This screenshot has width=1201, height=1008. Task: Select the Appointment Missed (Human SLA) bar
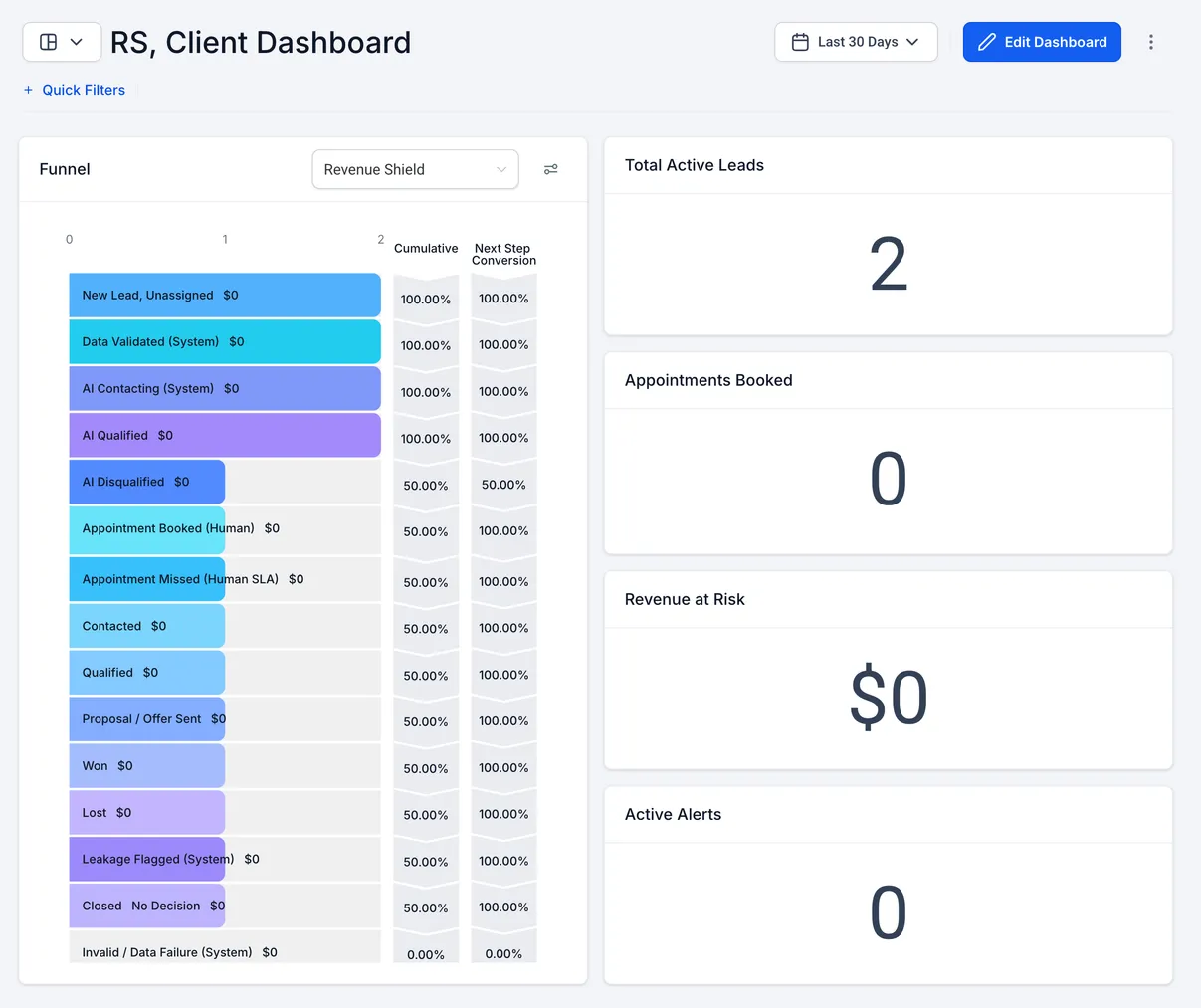pos(146,579)
